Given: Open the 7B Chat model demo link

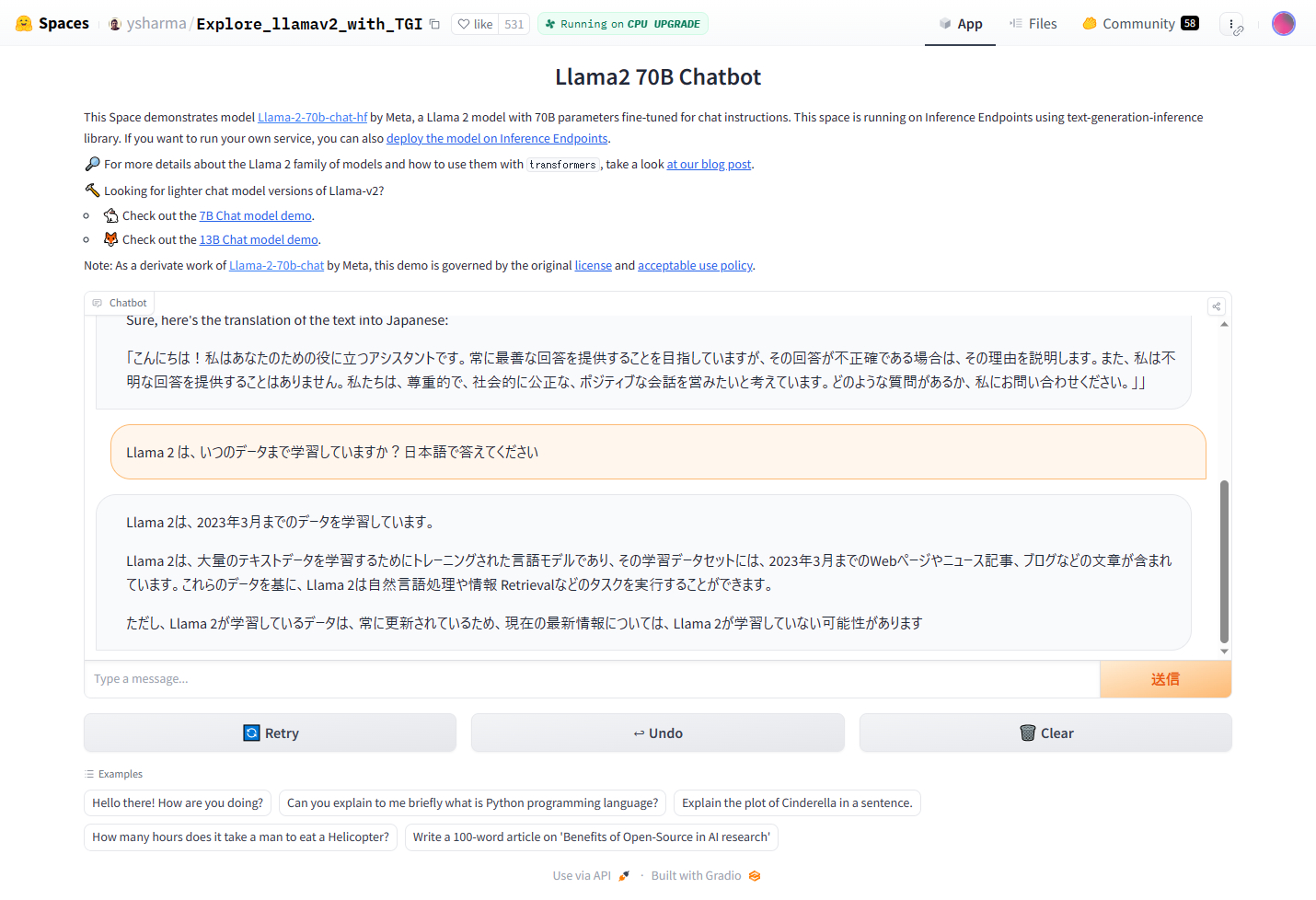Looking at the screenshot, I should pos(255,216).
